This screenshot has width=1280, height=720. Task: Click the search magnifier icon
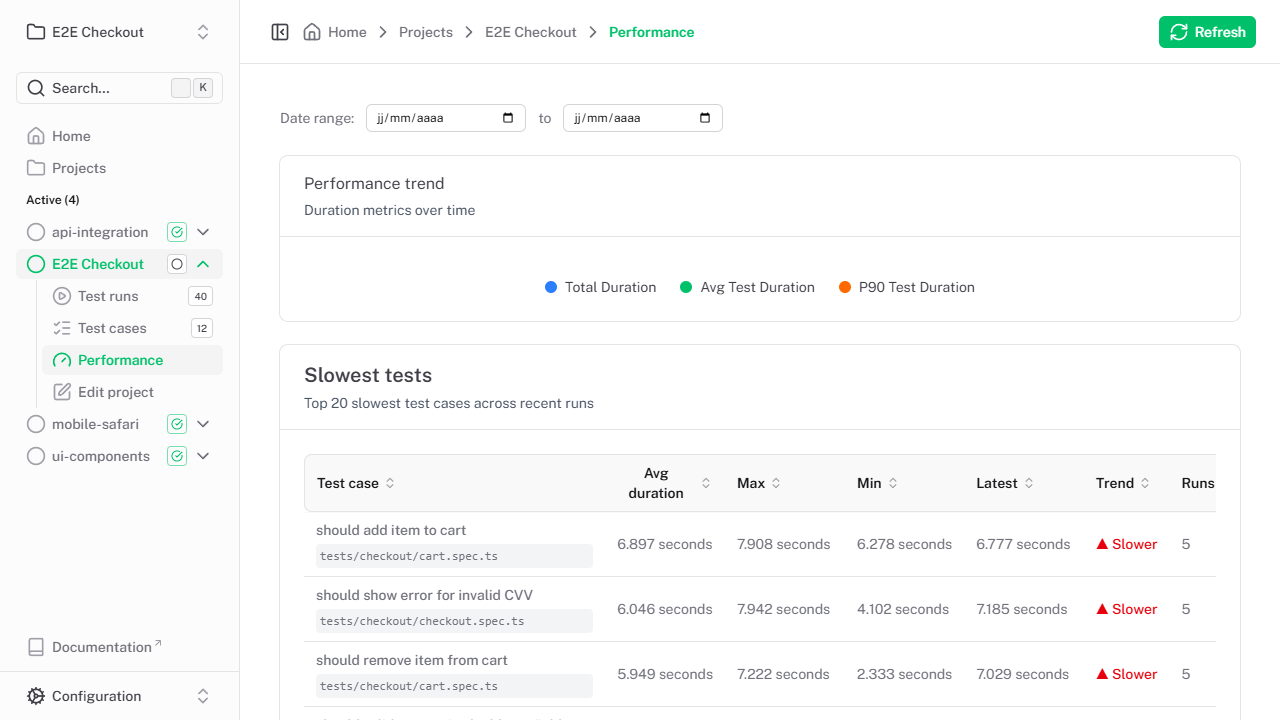[x=36, y=88]
